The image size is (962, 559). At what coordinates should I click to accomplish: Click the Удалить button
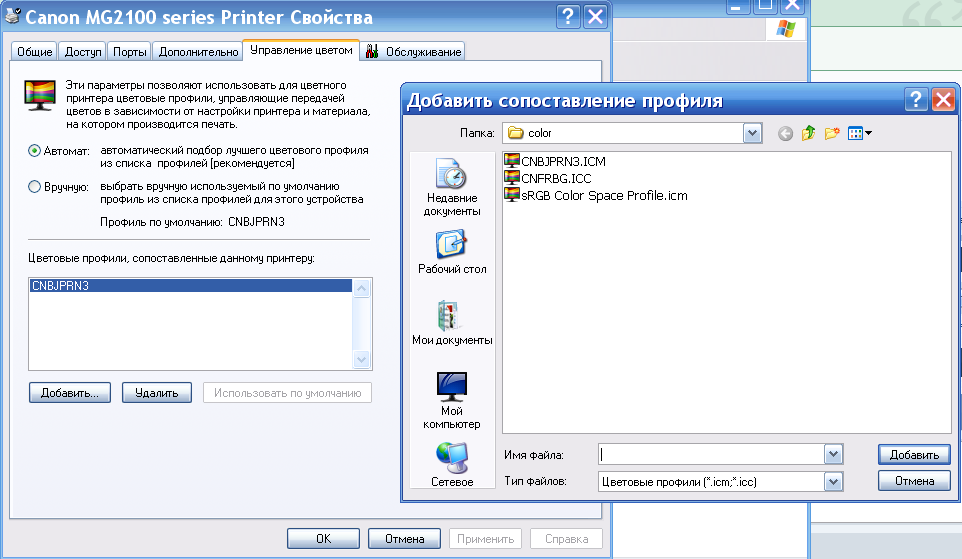[x=156, y=393]
